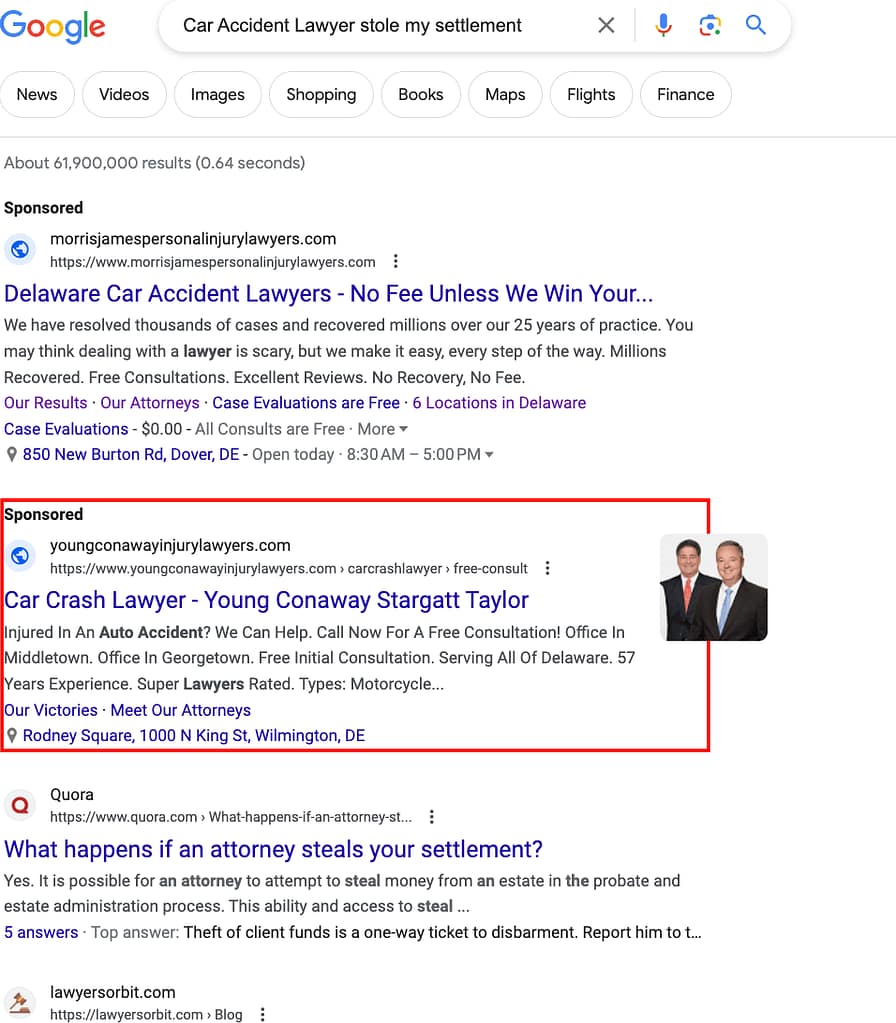Start voice search with the microphone icon
The height and width of the screenshot is (1023, 896).
[663, 25]
